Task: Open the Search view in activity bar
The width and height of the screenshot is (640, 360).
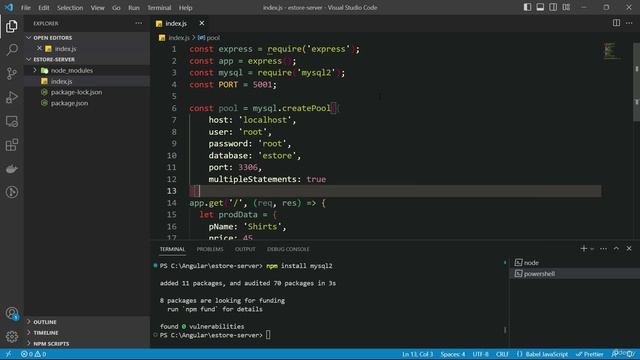Action: pos(11,50)
